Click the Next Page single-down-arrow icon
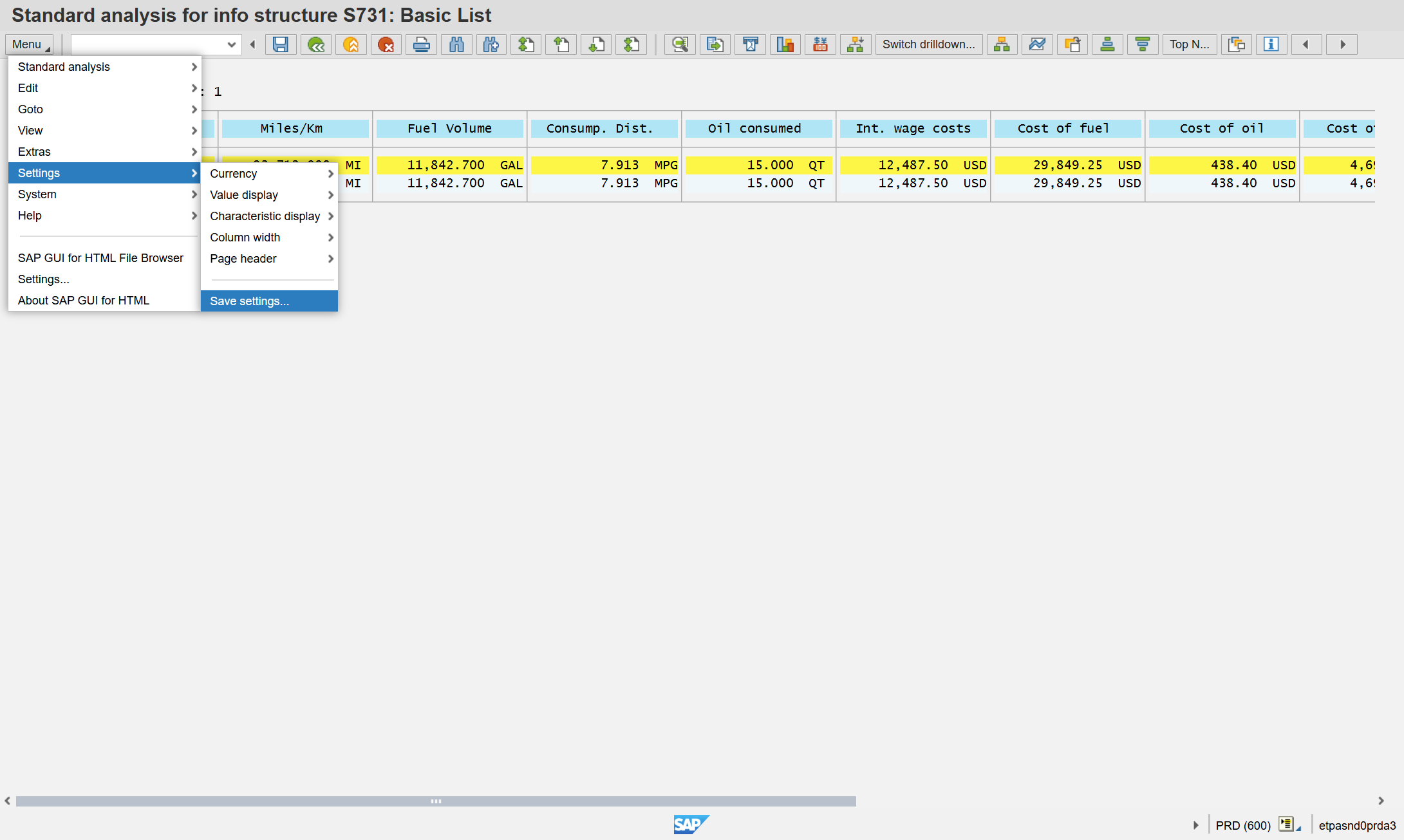The height and width of the screenshot is (840, 1404). tap(596, 44)
